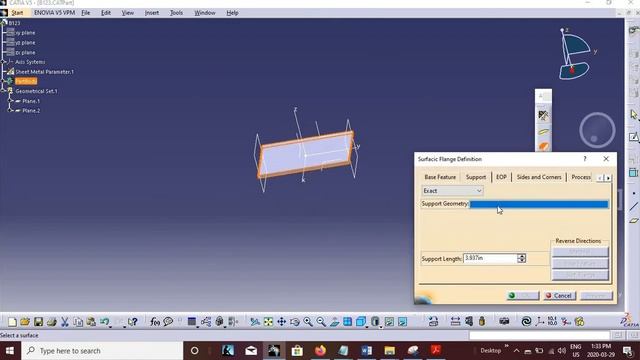Screen dimensions: 640x360
Task: Open the Help menu
Action: coord(232,13)
